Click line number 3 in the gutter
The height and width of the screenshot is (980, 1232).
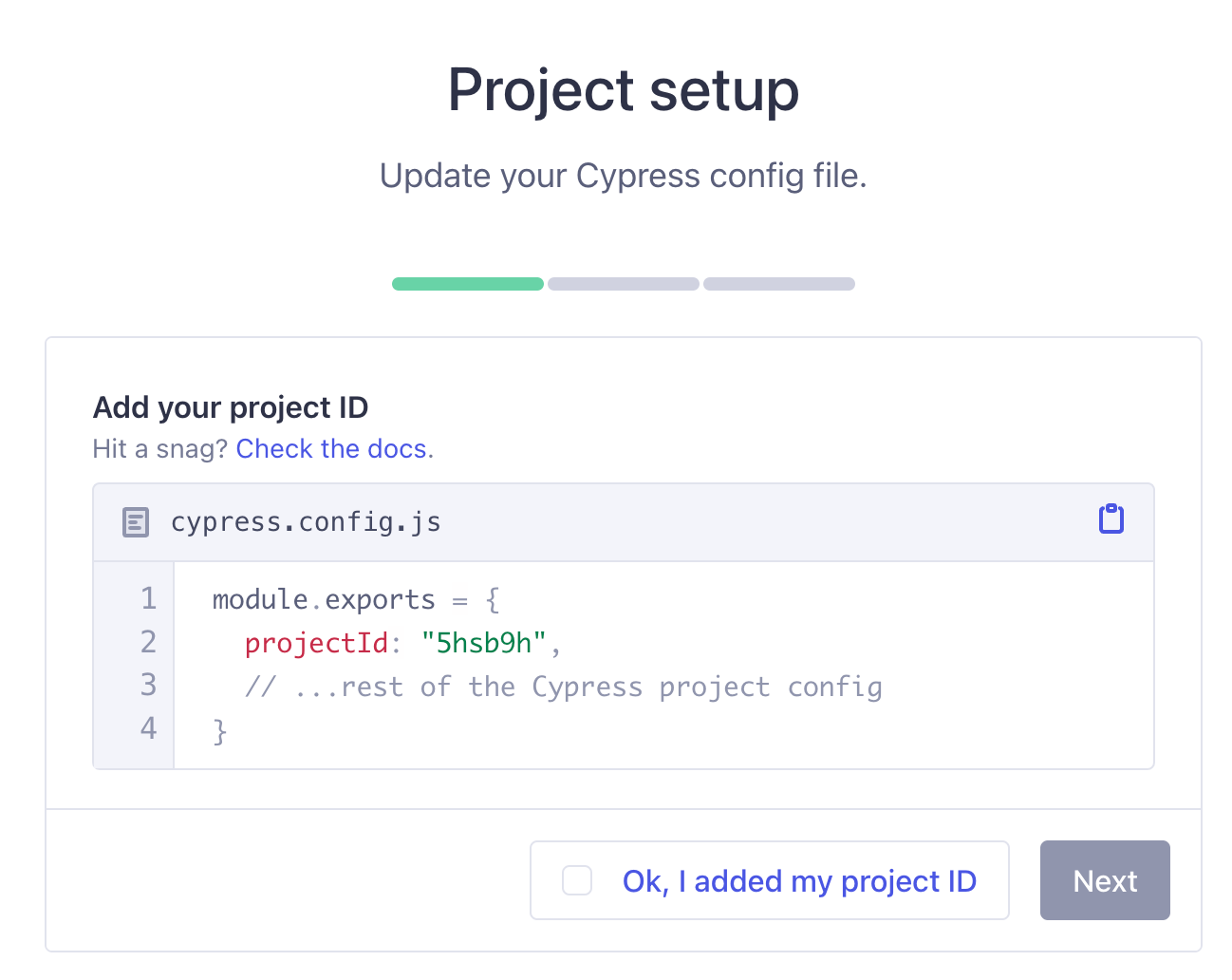point(148,685)
